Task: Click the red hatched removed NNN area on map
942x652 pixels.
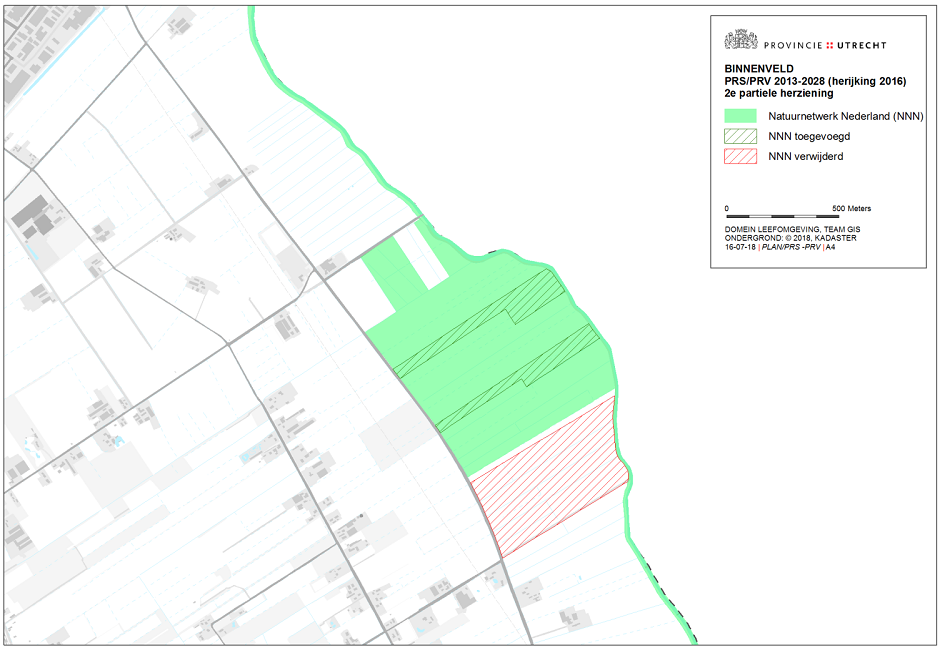Action: 552,478
